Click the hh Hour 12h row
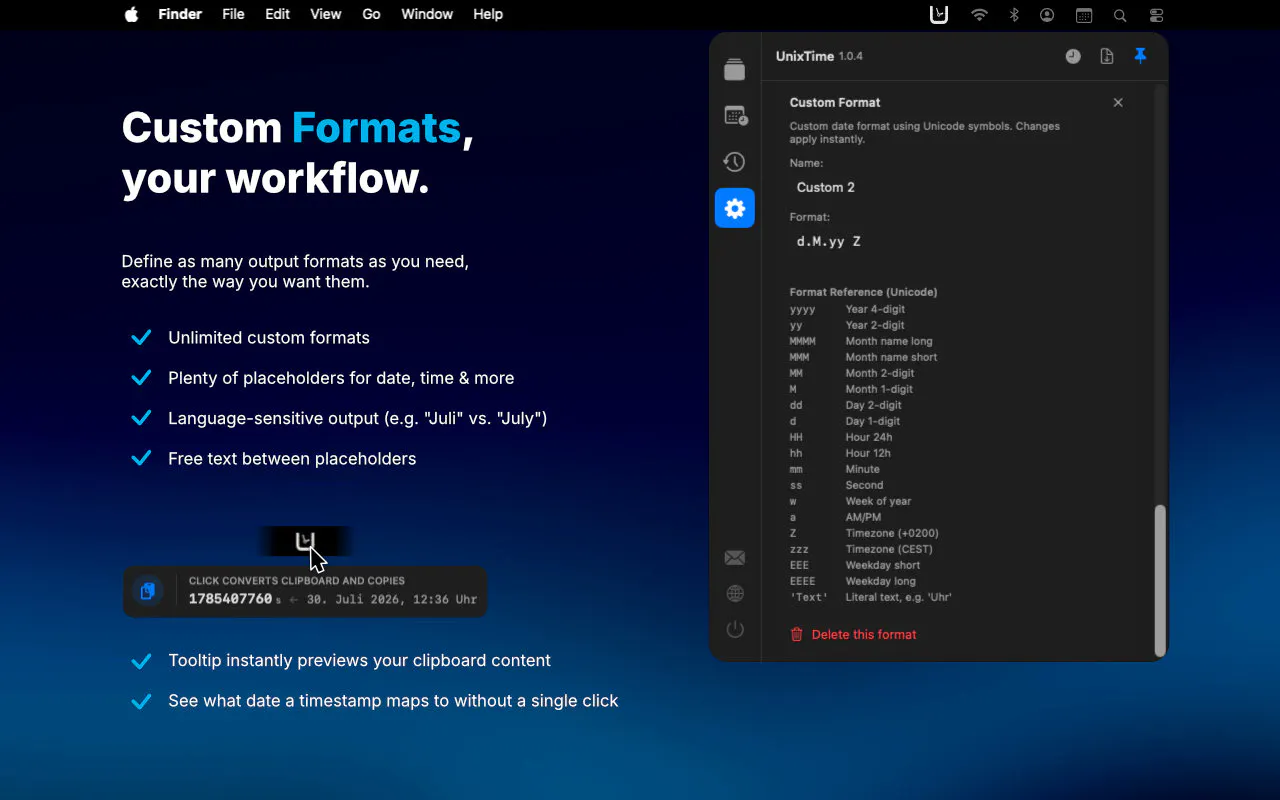Screen dimensions: 1280x800 tap(840, 453)
